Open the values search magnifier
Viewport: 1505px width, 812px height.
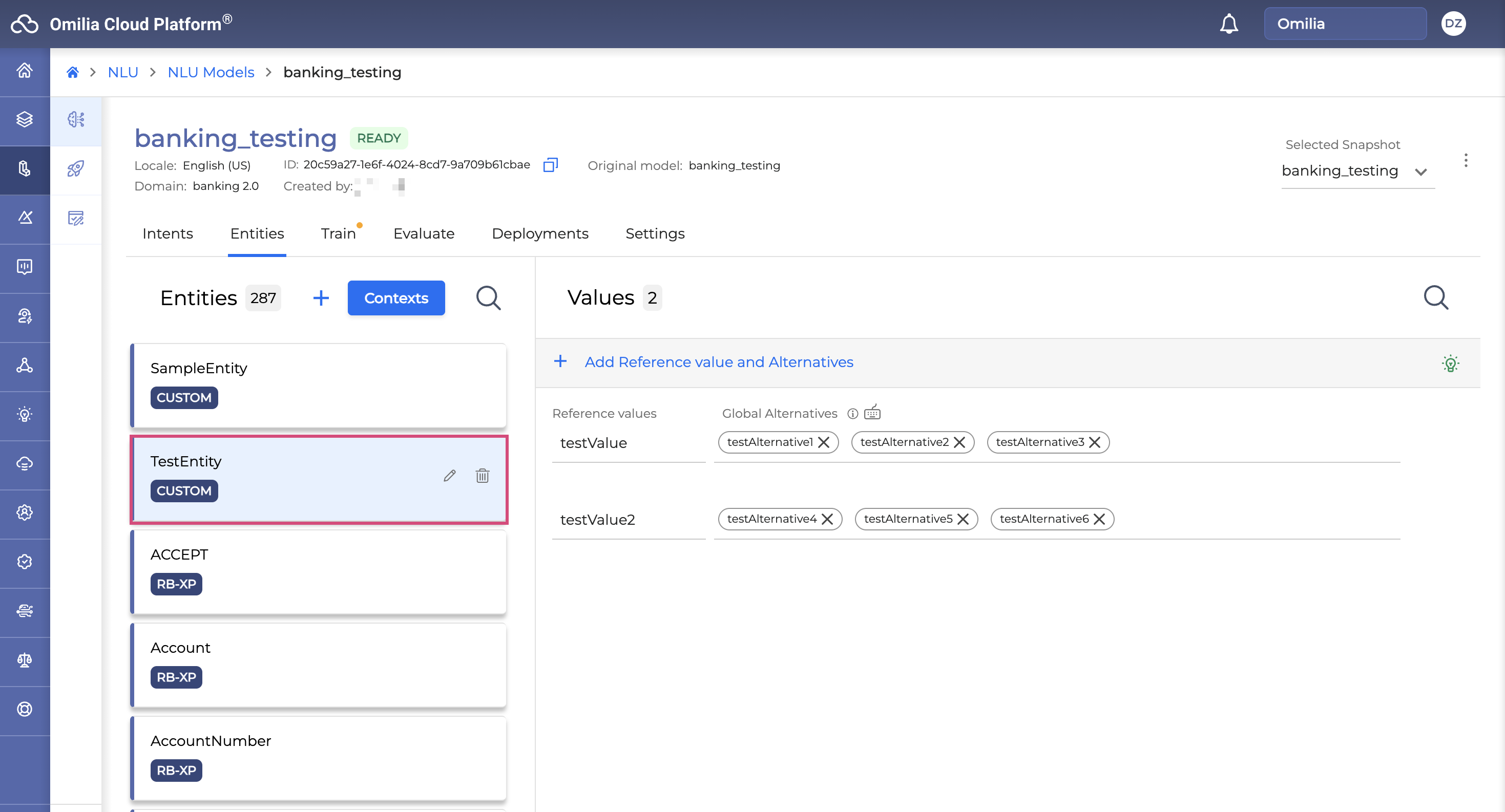[x=1435, y=297]
